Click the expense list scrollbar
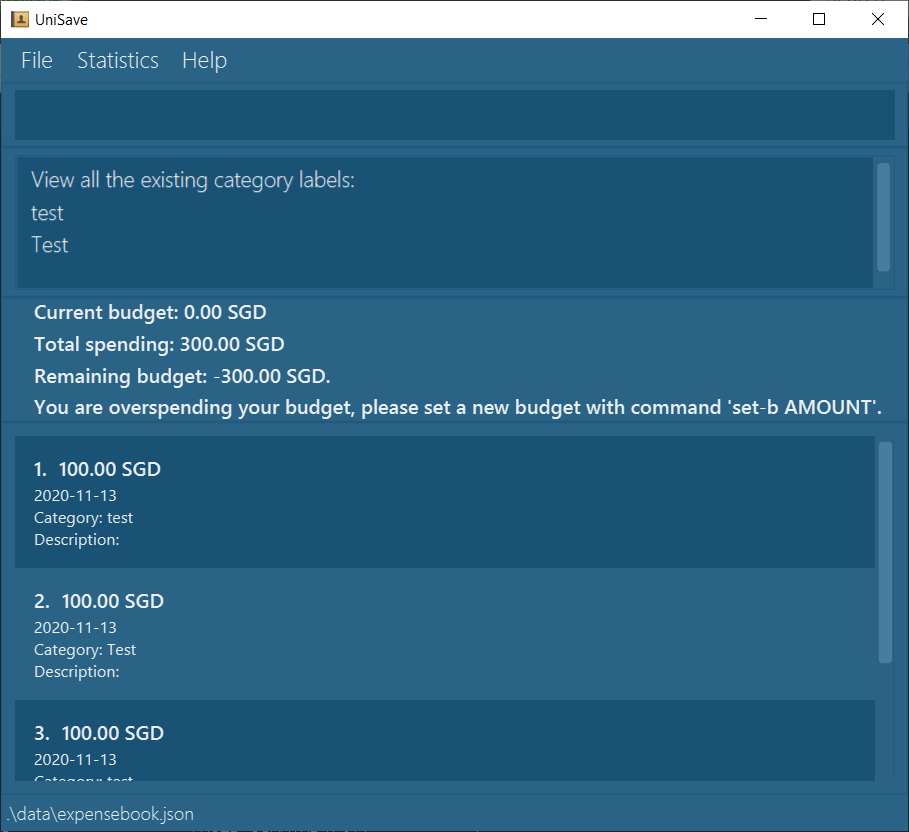The width and height of the screenshot is (909, 832). 885,552
